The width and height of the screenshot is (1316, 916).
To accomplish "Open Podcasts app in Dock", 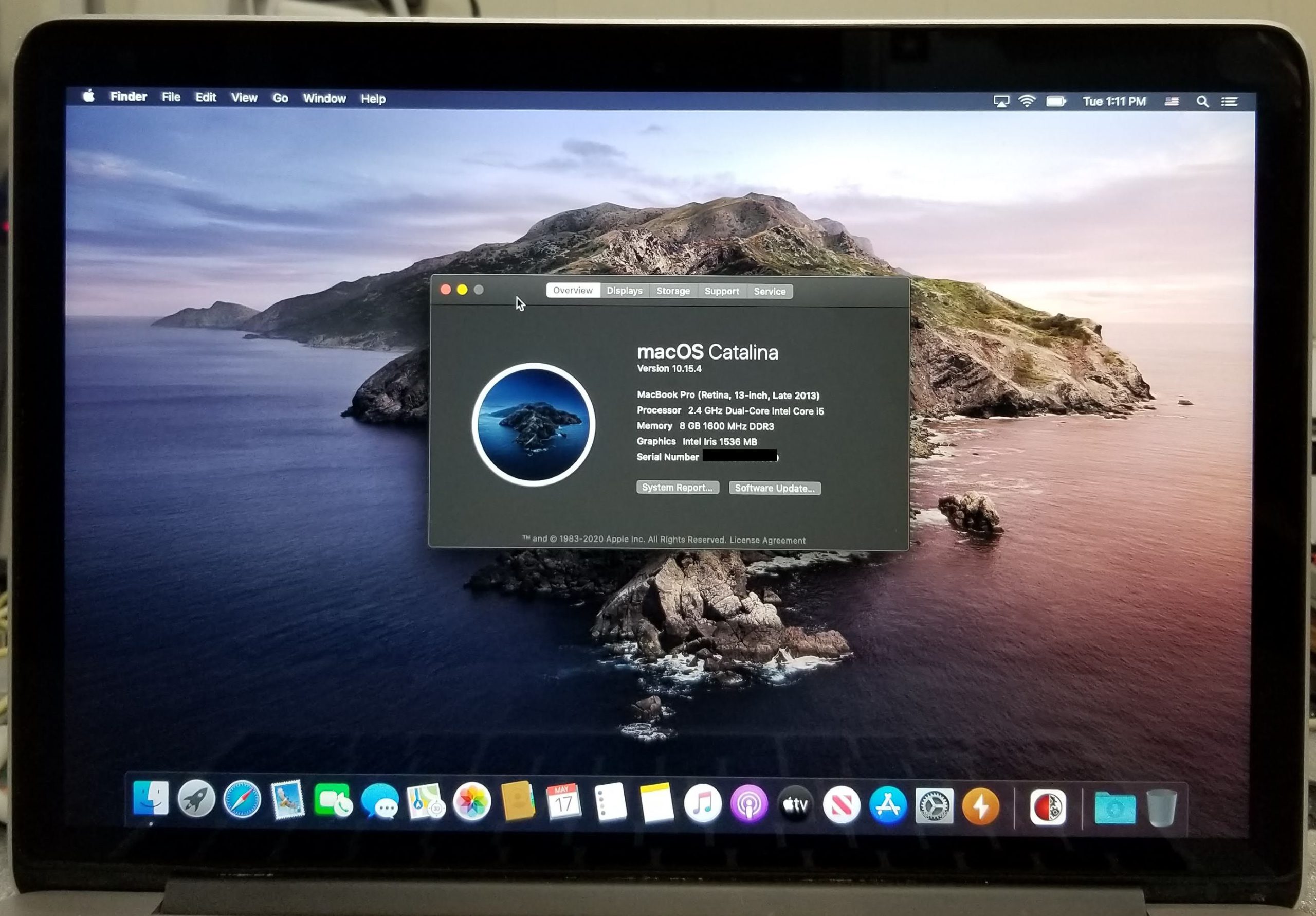I will (748, 804).
